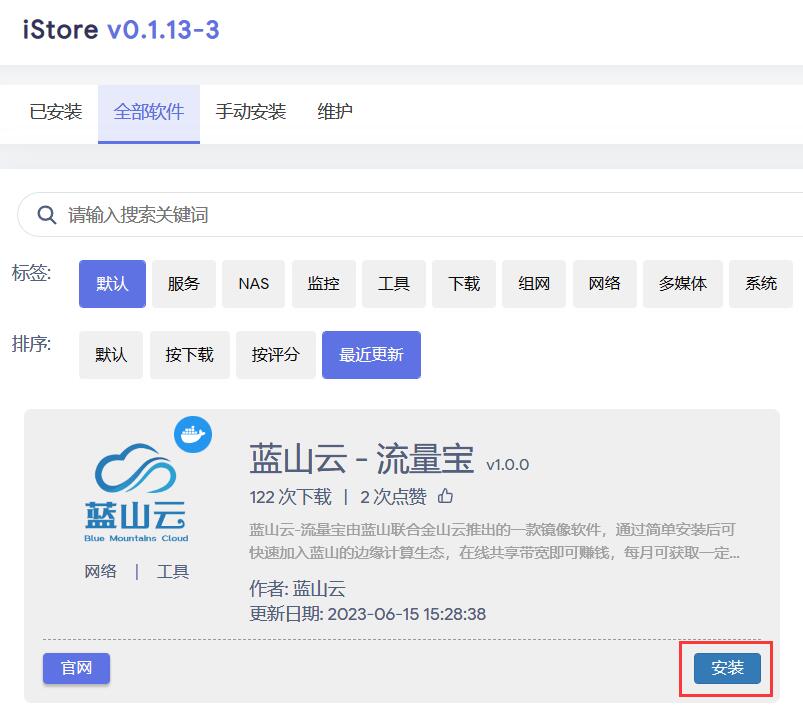Click the 官网 button
Screen dimensions: 803x714
click(x=76, y=668)
